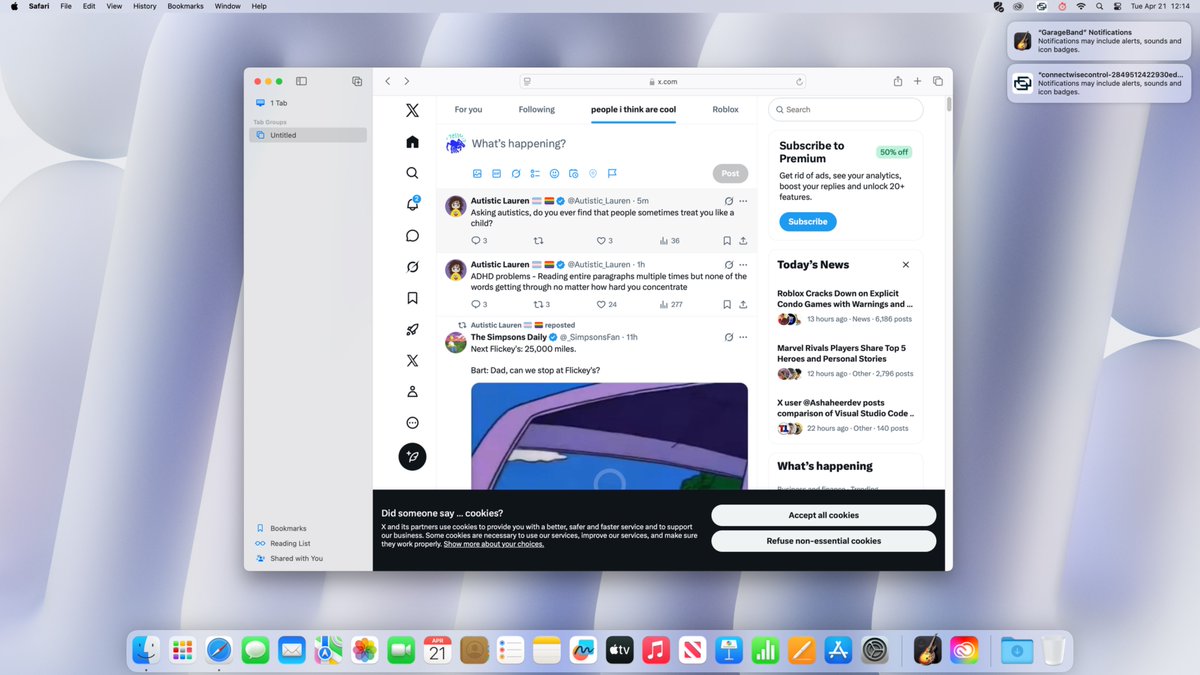Open Roblox Cracks Down news story
Screen dimensions: 1200x675
845,306
